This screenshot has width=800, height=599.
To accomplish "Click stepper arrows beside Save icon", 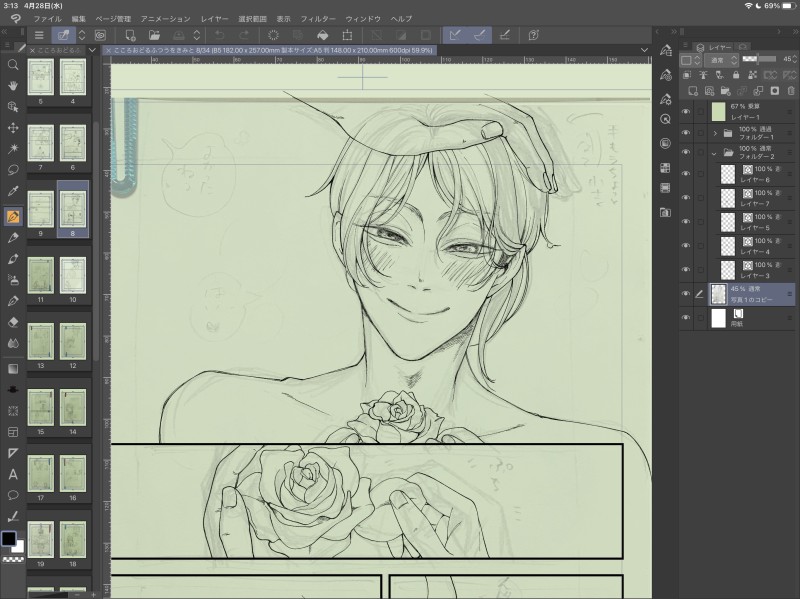I will (x=197, y=35).
